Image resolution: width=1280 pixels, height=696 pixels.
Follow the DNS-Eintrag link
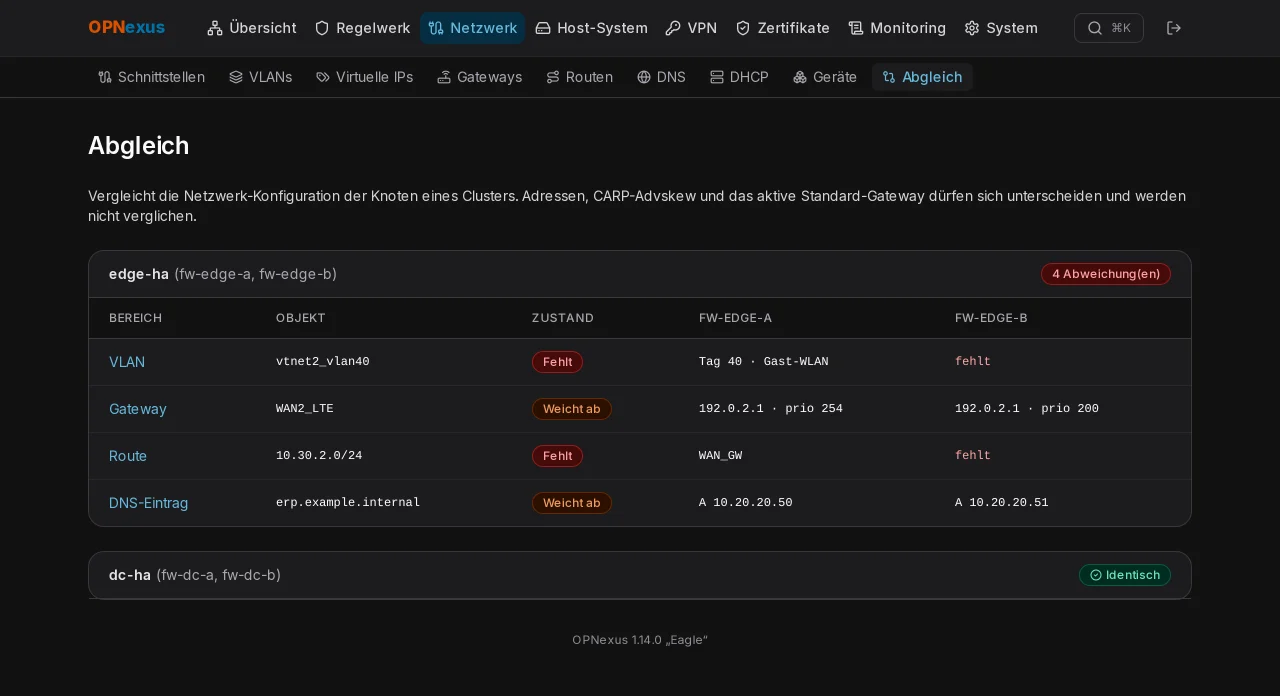[148, 503]
